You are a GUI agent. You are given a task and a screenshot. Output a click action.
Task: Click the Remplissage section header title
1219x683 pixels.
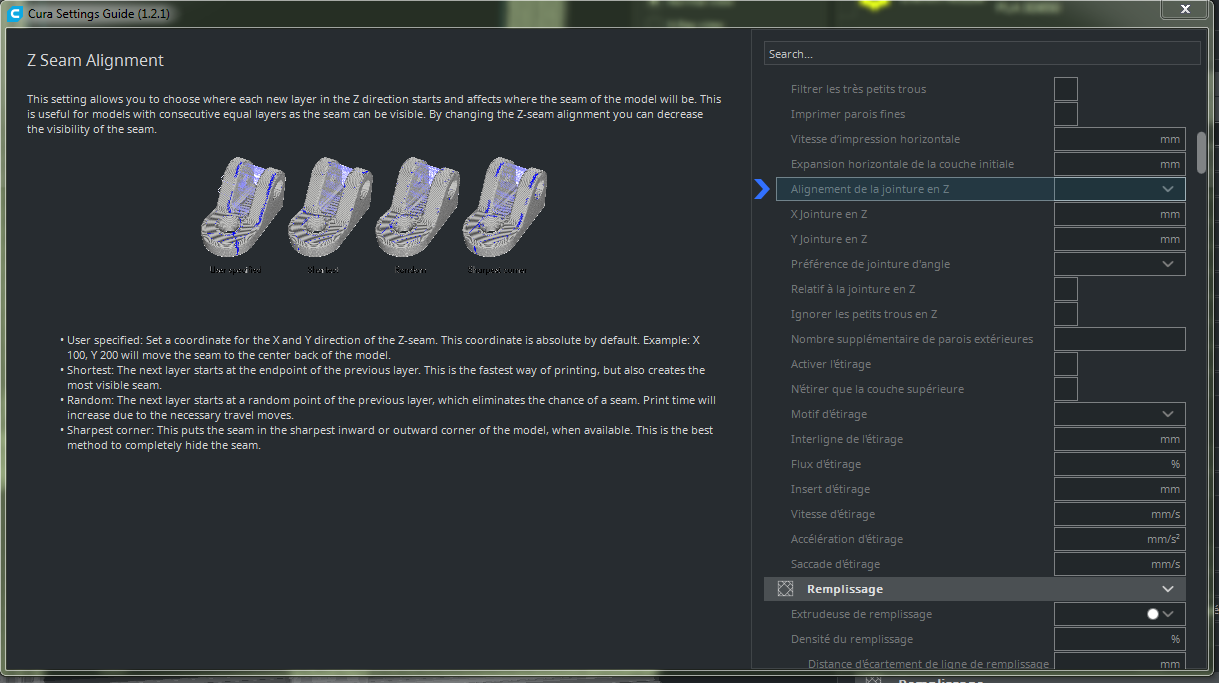(x=844, y=589)
